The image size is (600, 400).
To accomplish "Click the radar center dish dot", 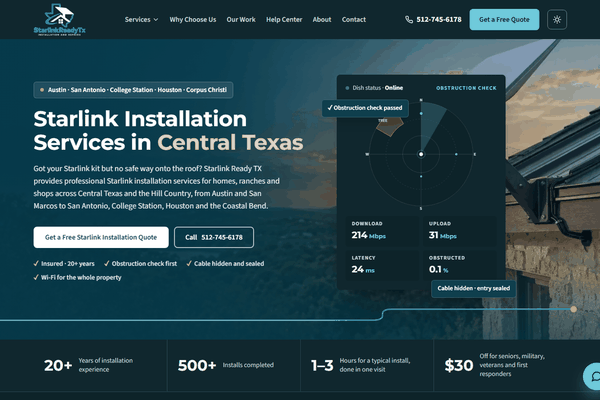I will pos(421,154).
